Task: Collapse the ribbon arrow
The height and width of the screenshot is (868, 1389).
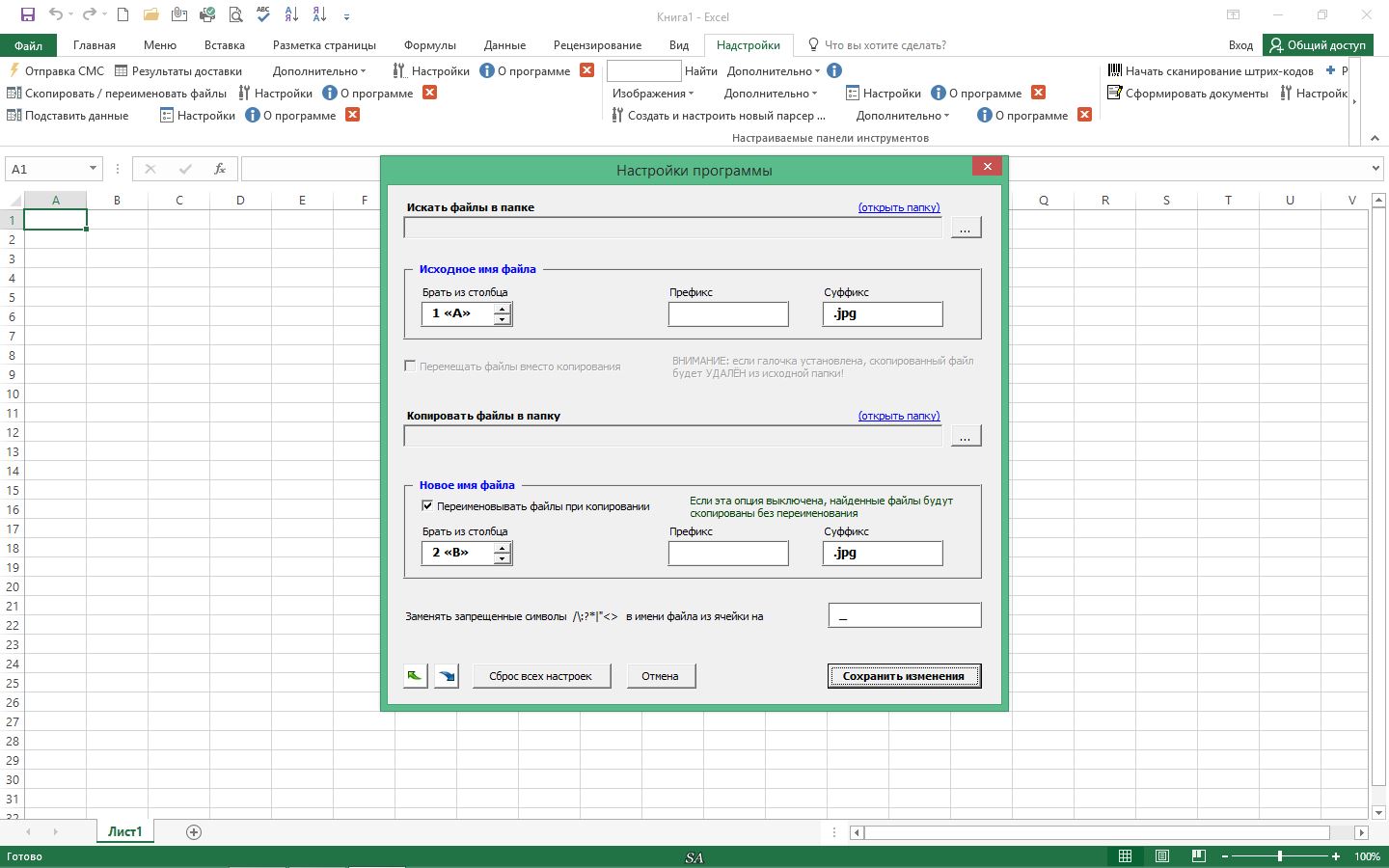Action: pyautogui.click(x=1376, y=138)
